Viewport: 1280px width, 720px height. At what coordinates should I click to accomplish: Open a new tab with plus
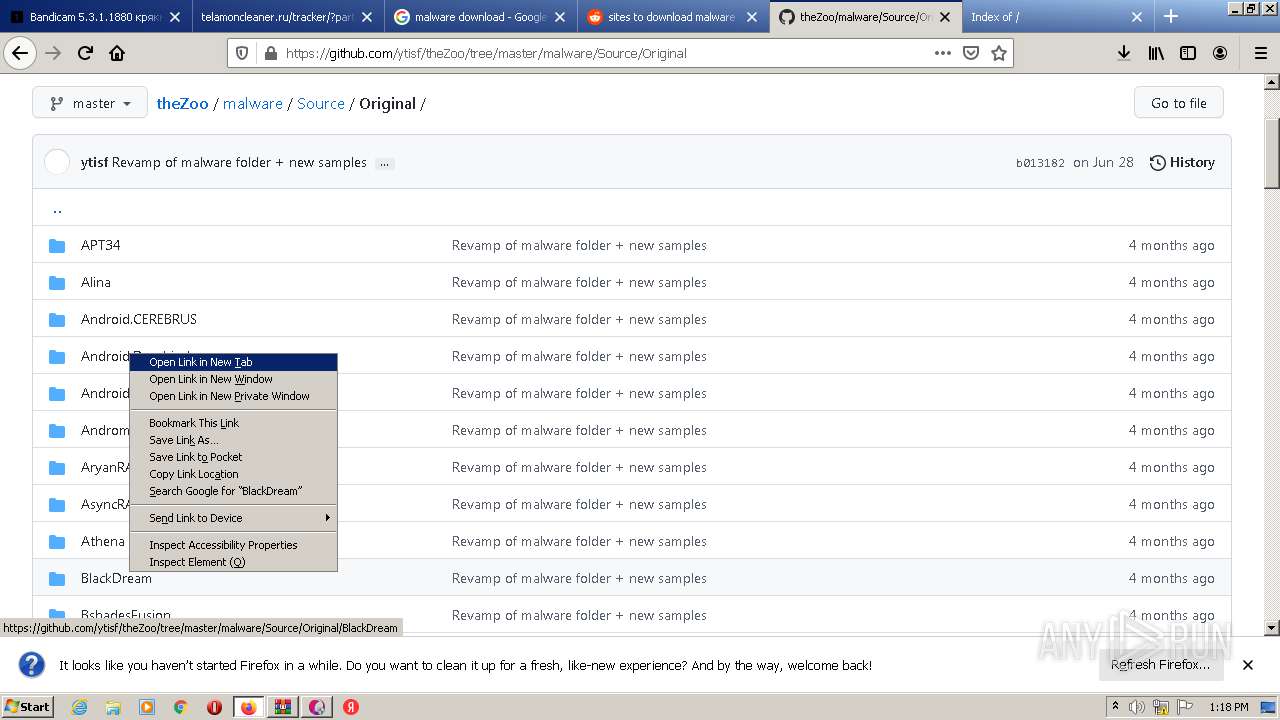pyautogui.click(x=1171, y=17)
